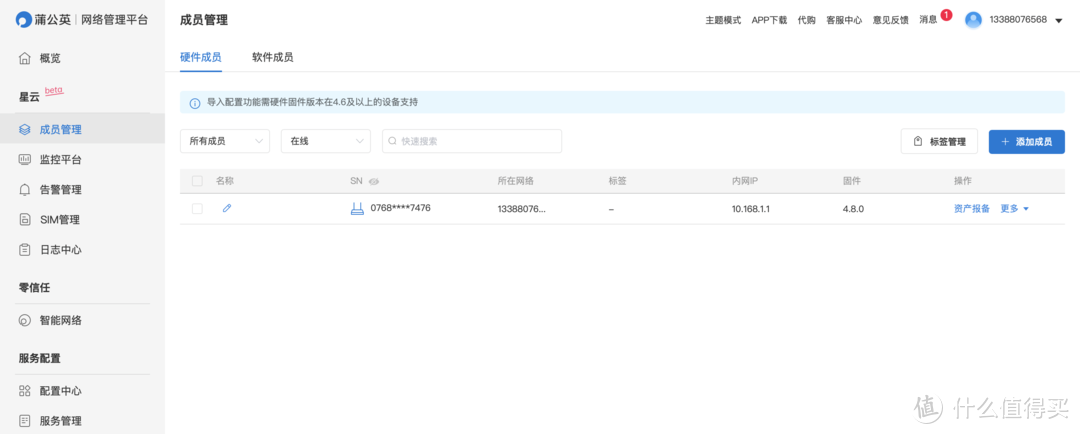The image size is (1080, 434).
Task: Click the magnifier icon in search box
Action: tap(393, 141)
